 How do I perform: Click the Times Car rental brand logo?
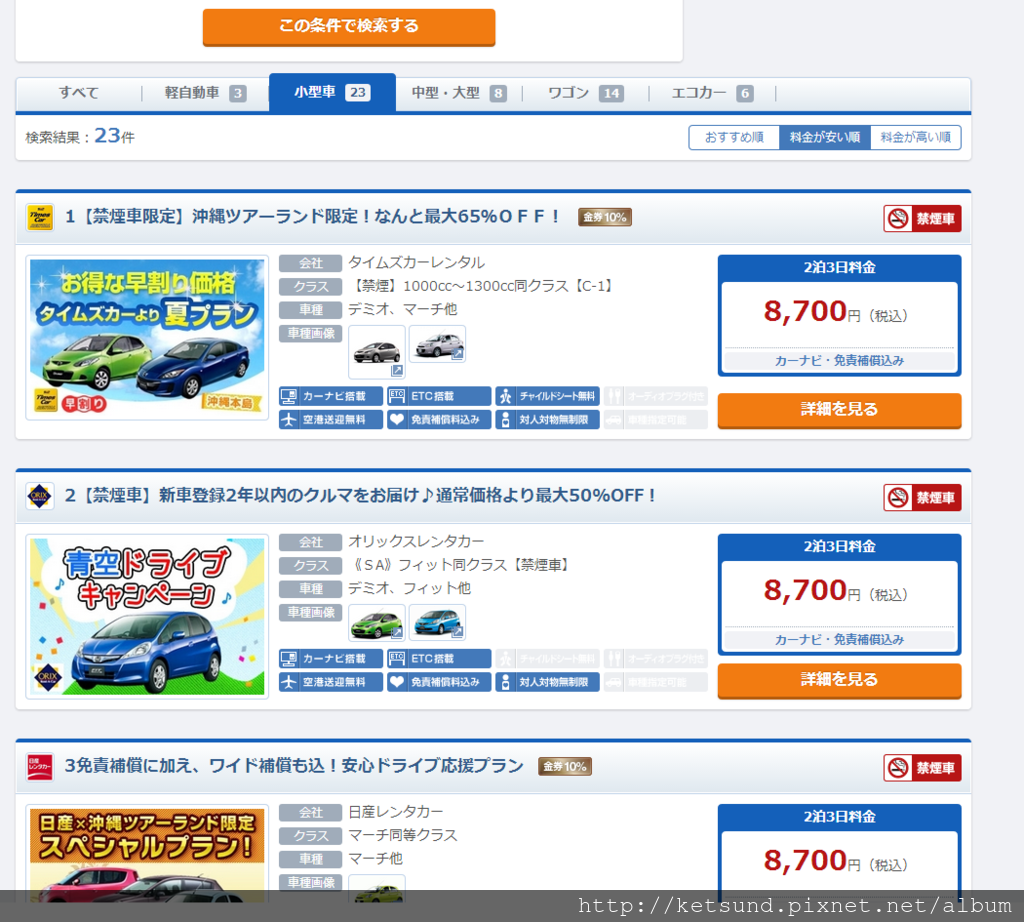[x=38, y=217]
